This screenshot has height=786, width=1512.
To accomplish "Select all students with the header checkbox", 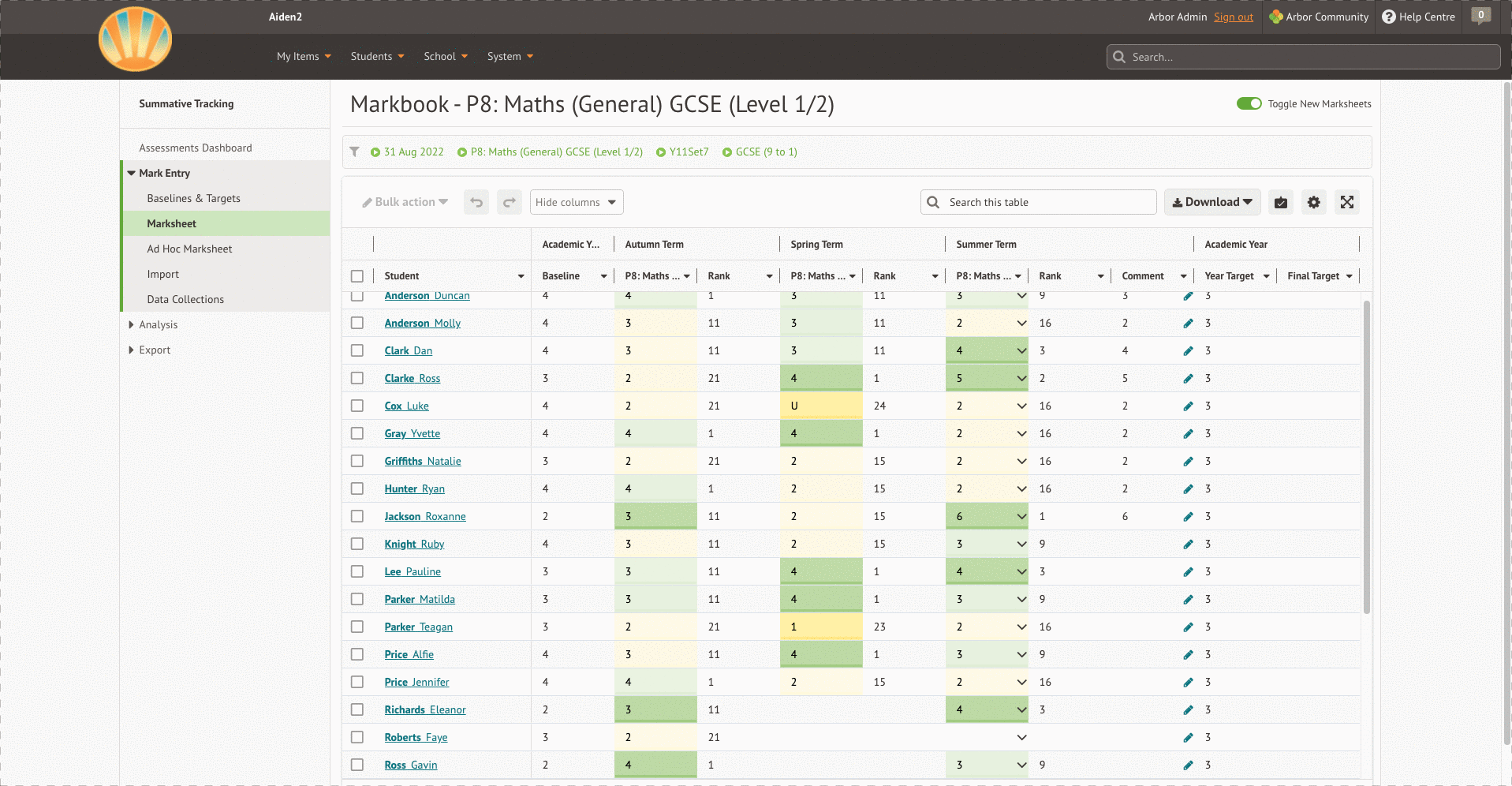I will pyautogui.click(x=357, y=276).
